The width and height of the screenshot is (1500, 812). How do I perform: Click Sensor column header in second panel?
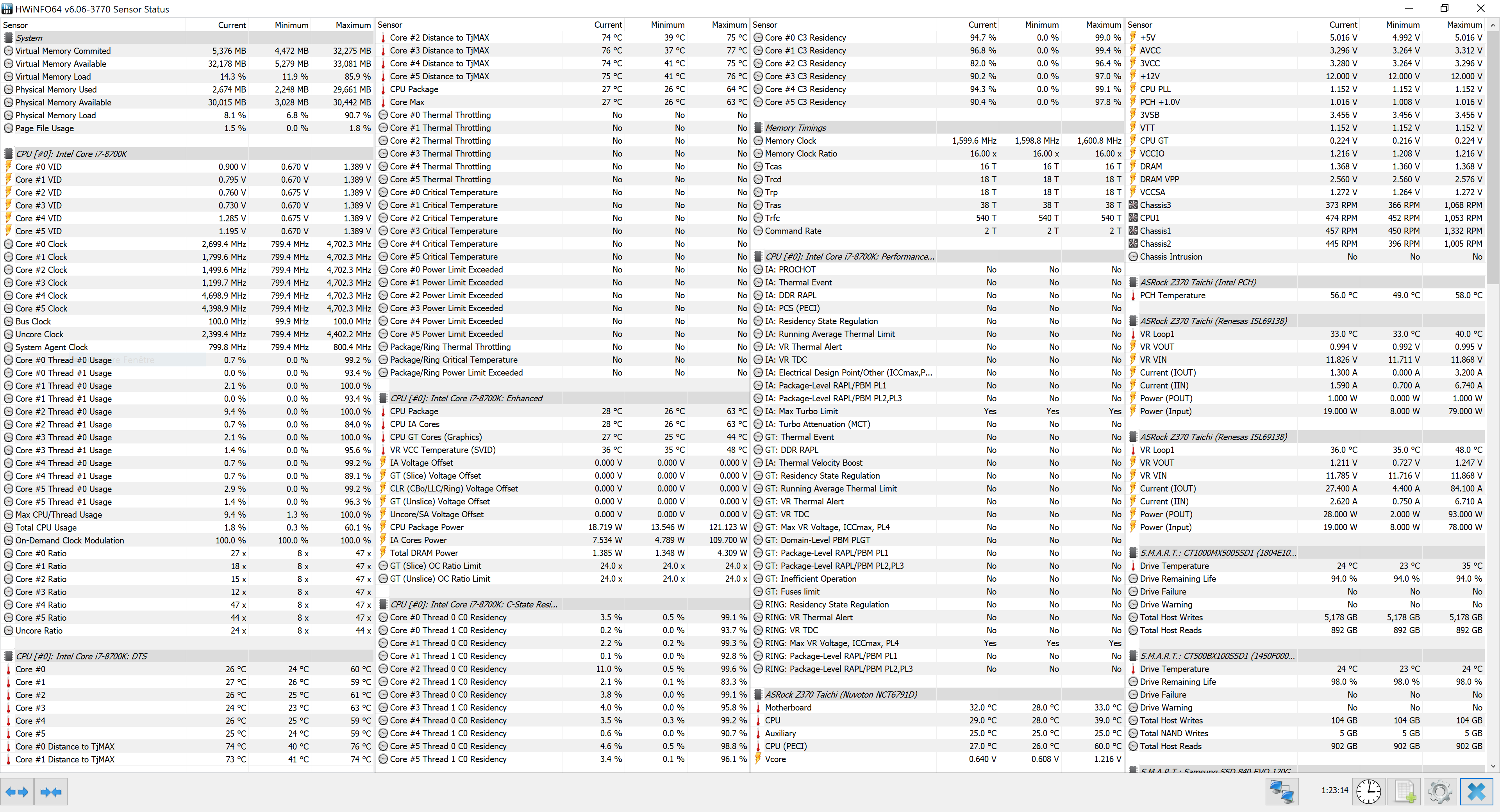[390, 25]
